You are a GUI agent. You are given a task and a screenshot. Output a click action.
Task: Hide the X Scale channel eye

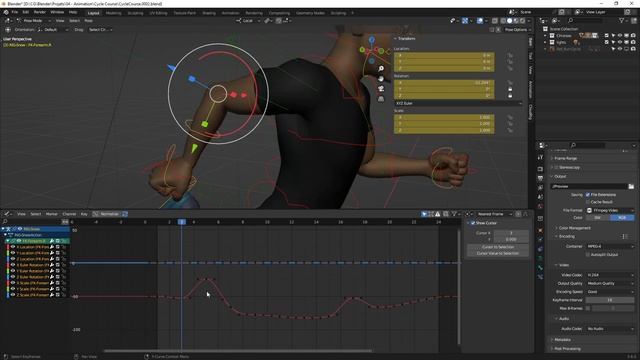(13, 283)
